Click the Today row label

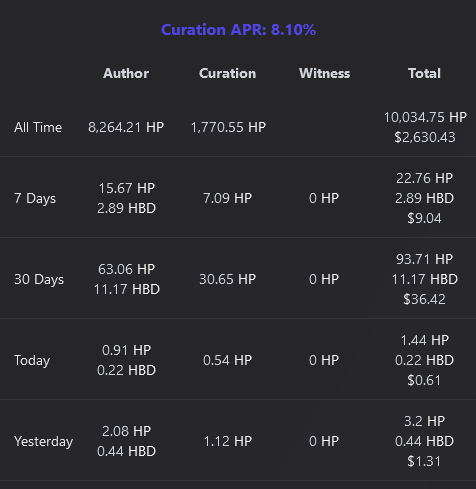click(32, 360)
